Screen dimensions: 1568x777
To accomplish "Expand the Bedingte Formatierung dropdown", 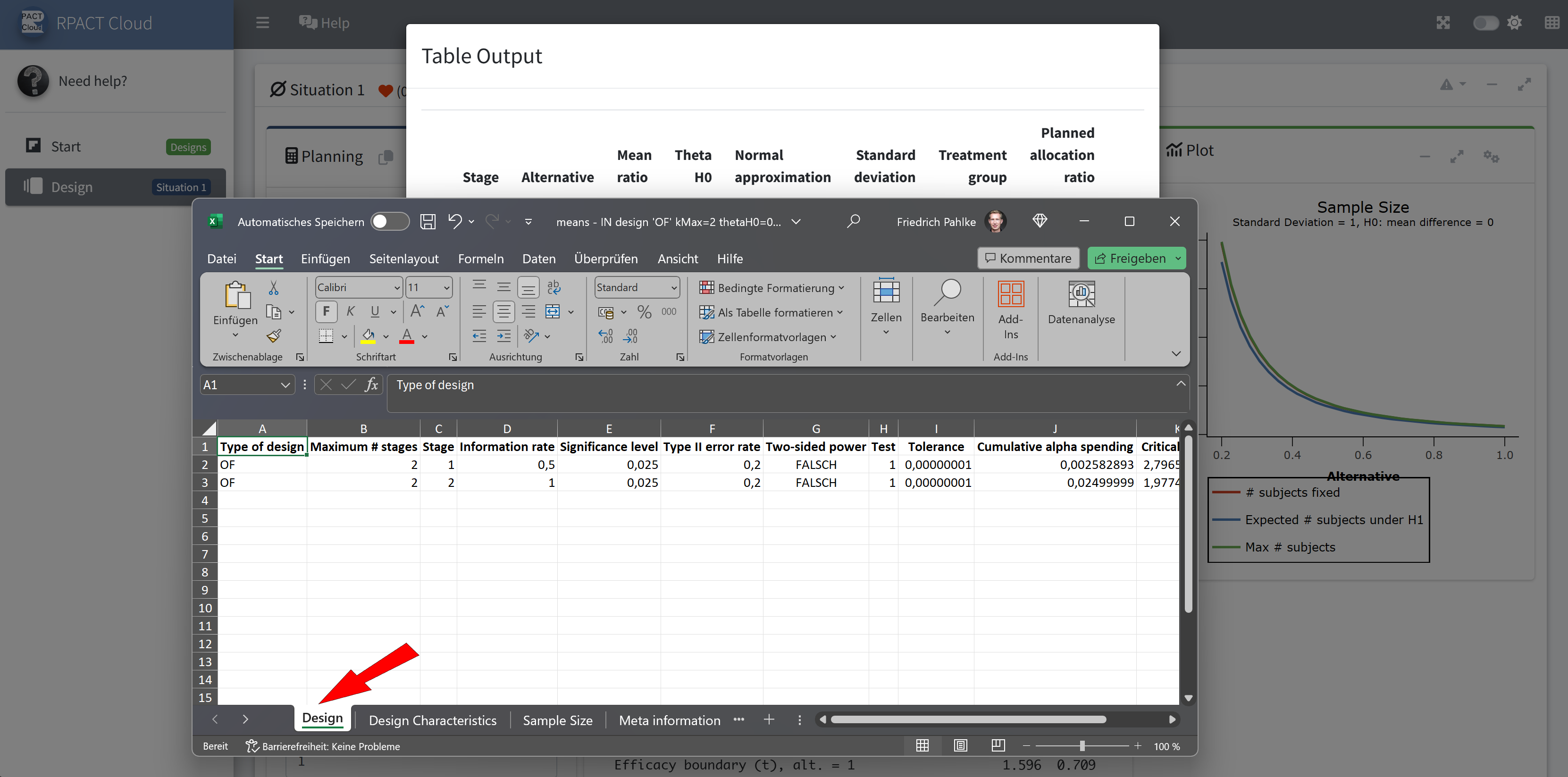I will click(772, 288).
